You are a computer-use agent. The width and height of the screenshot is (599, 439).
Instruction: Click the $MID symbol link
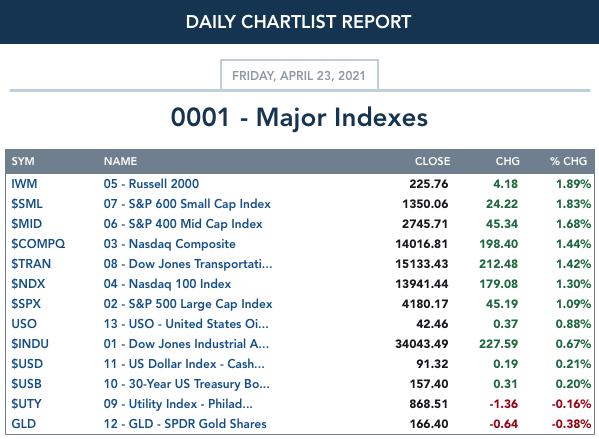[x=26, y=224]
